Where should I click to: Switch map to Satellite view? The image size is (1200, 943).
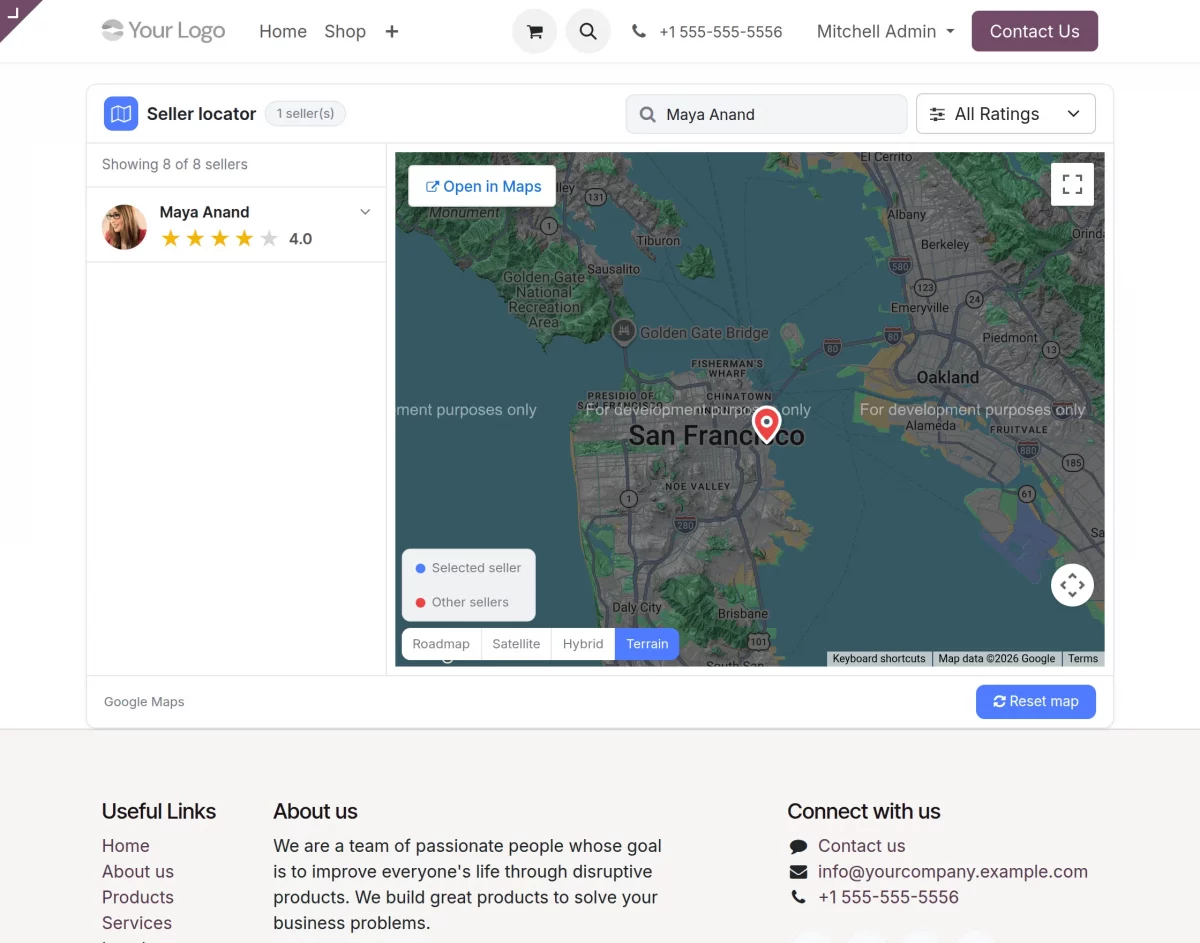point(516,644)
